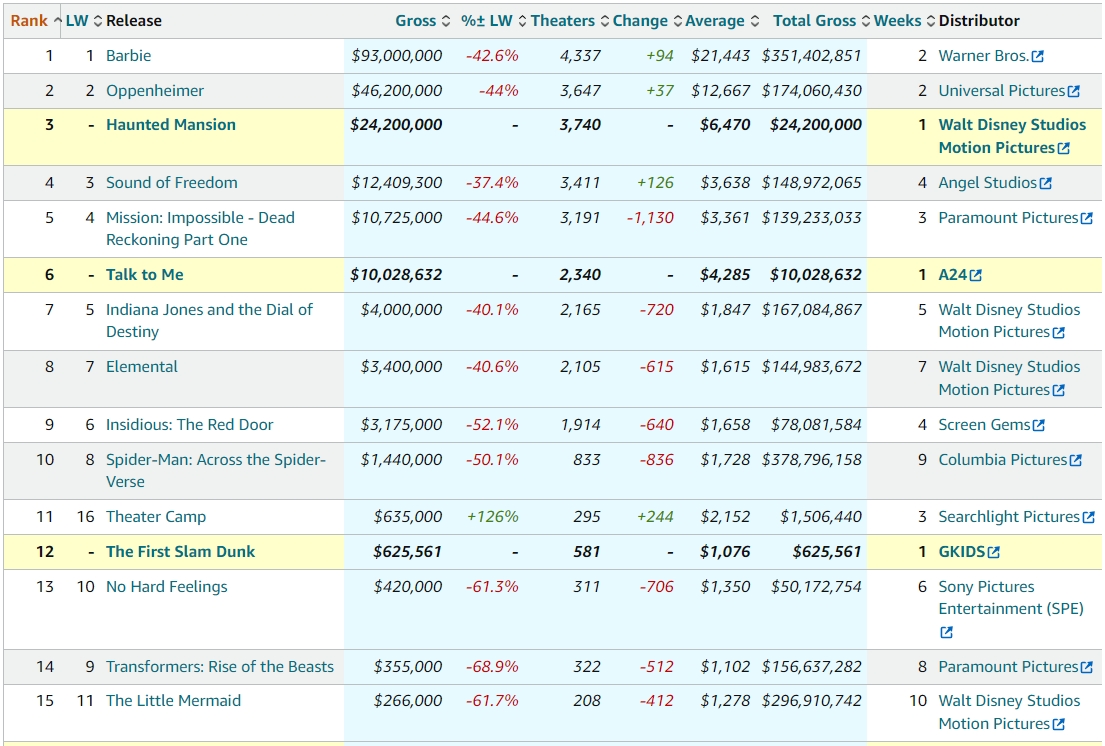Click the sort arrow icon beside Rank
Viewport: 1105px width, 746px height.
58,21
